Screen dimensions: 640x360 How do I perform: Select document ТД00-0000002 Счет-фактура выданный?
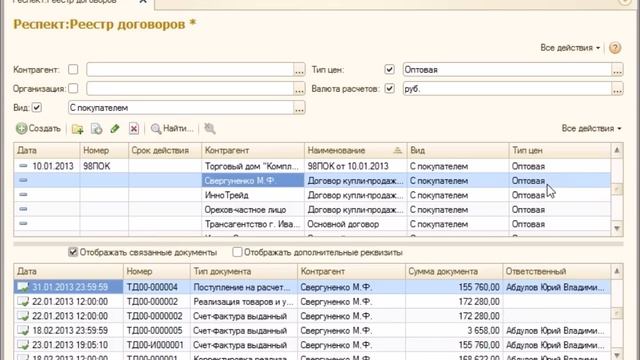click(312, 316)
